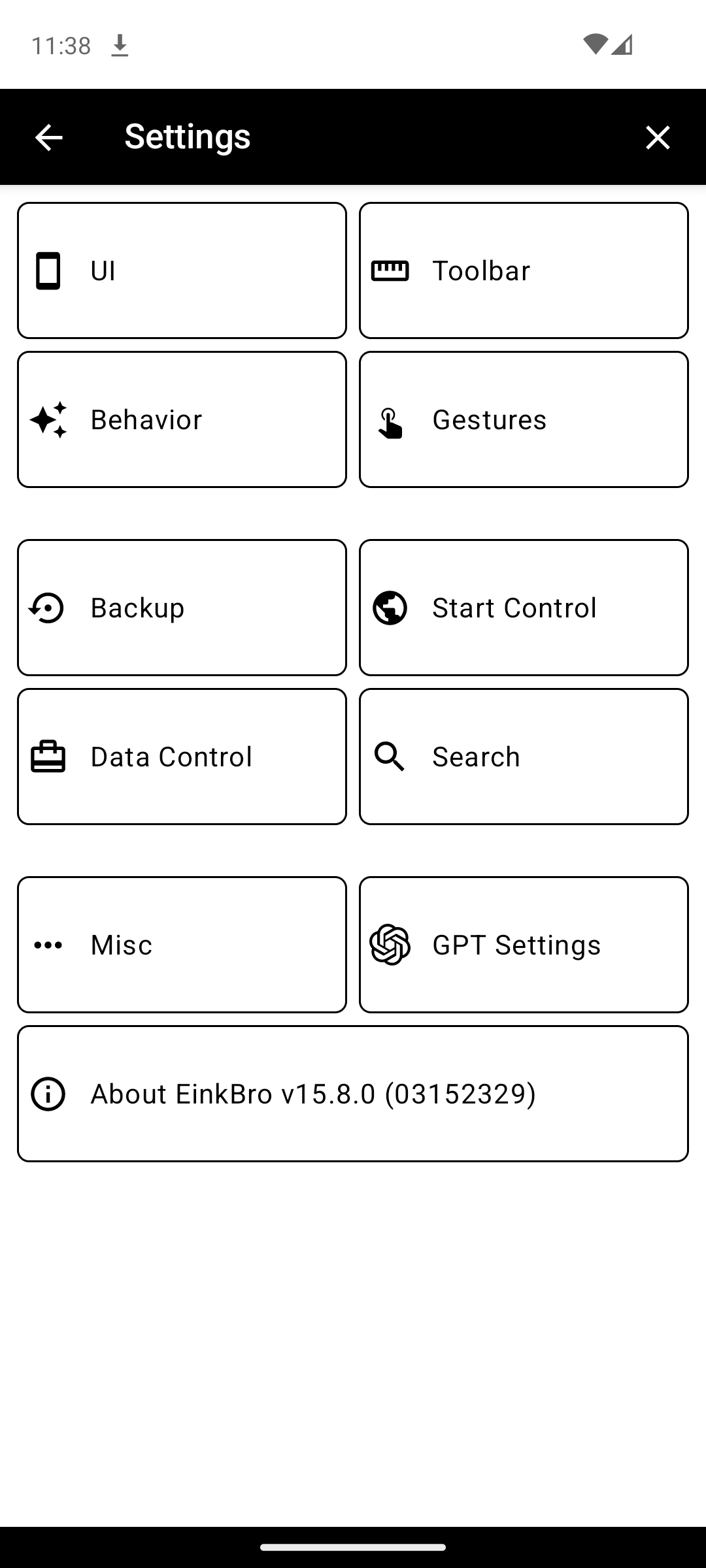
Task: Tap the magnifier icon for Search settings
Action: [390, 757]
